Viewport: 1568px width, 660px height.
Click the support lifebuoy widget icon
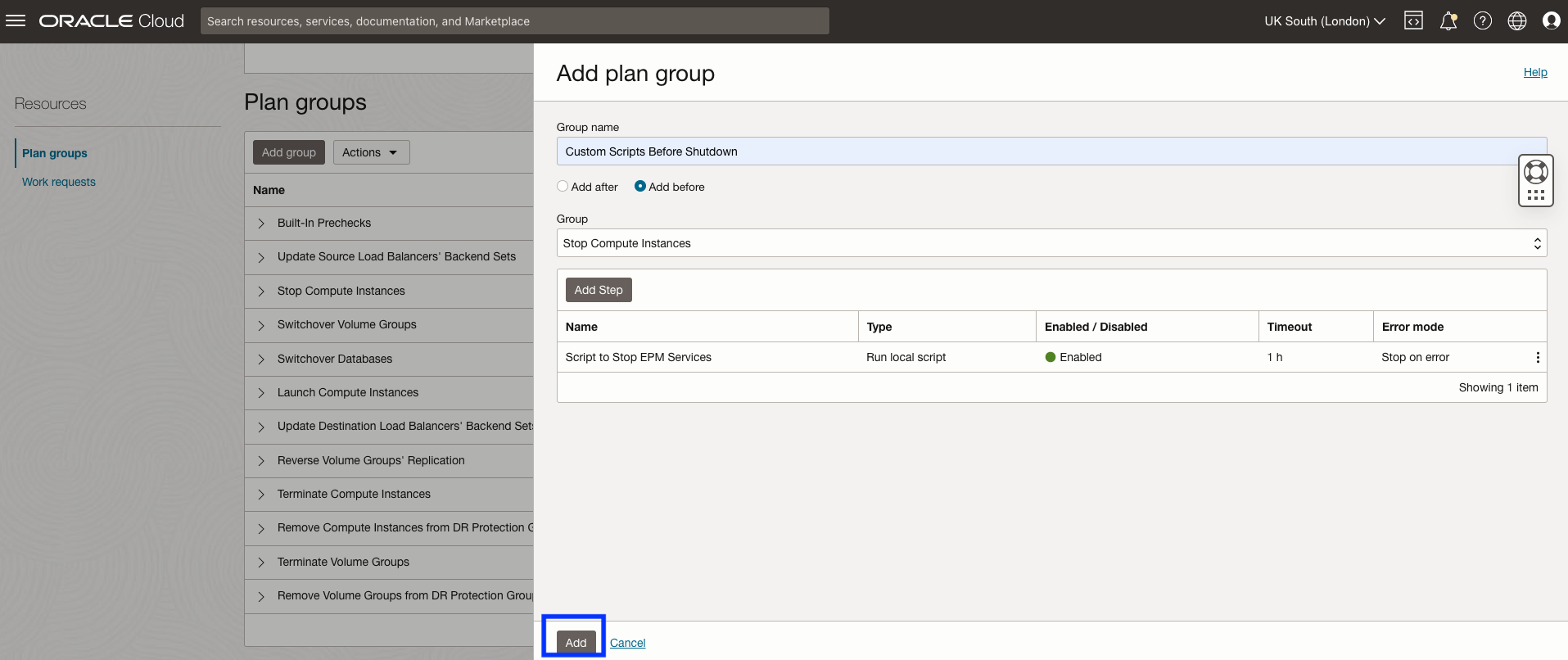(x=1536, y=171)
